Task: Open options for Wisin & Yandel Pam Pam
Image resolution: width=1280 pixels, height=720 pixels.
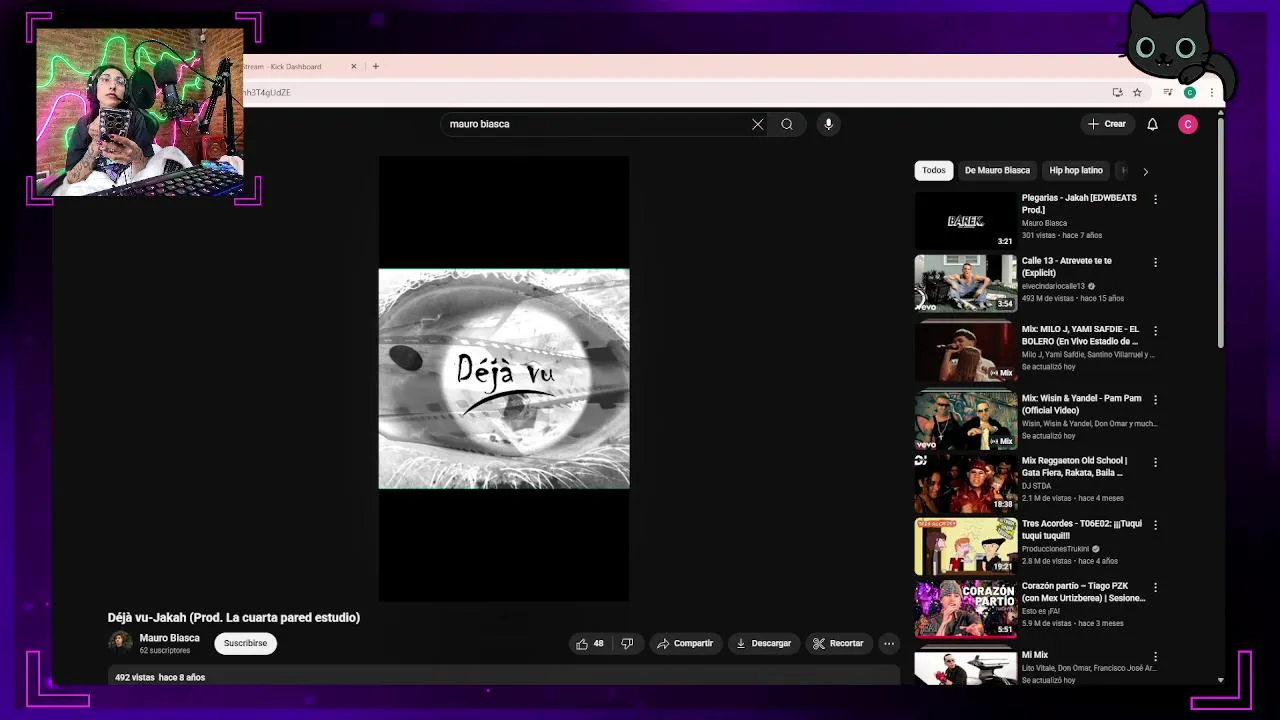Action: 1155,399
